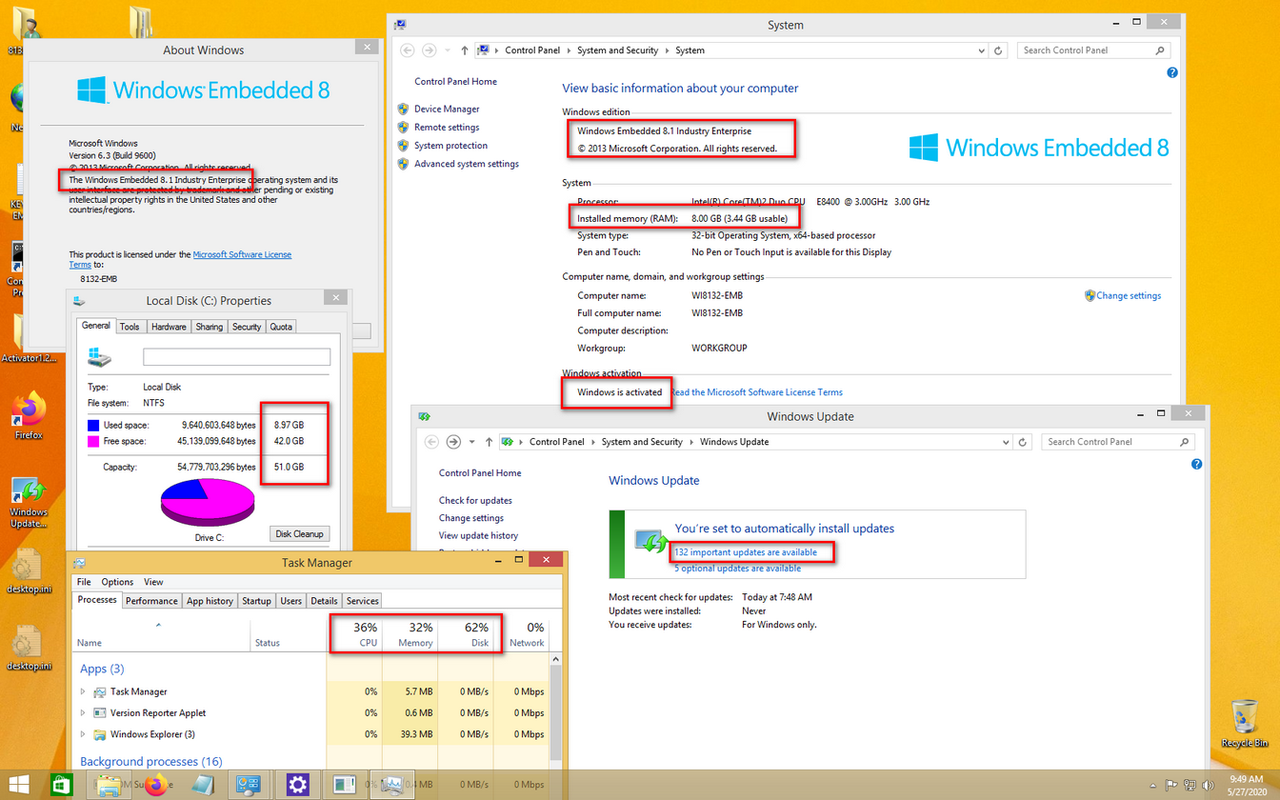Viewport: 1280px width, 800px height.
Task: Select the Activator1.2 folder on desktop
Action: 28,337
